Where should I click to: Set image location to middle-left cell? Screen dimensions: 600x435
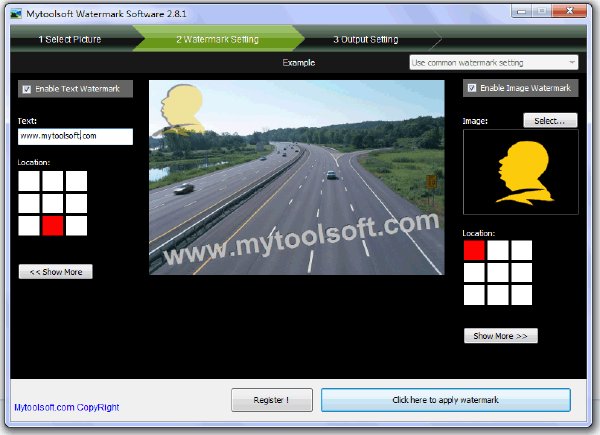point(474,272)
